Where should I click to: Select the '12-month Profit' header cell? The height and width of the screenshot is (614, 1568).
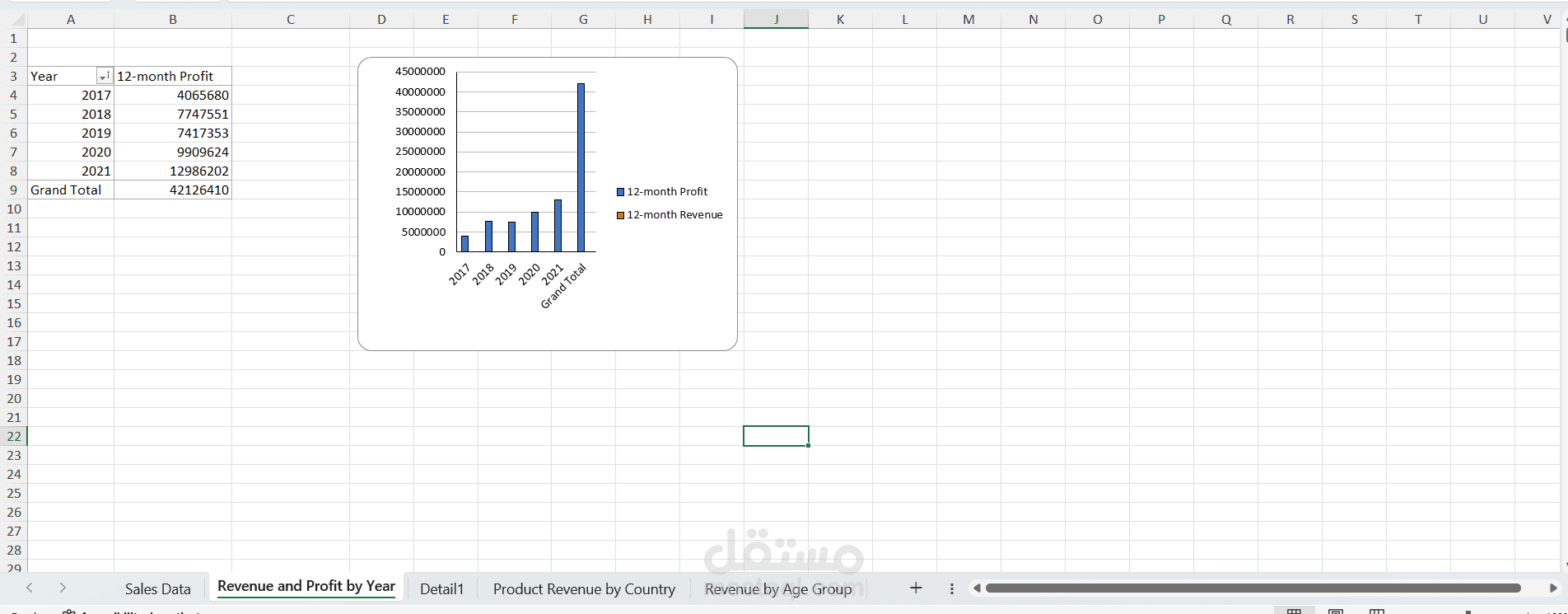click(173, 76)
